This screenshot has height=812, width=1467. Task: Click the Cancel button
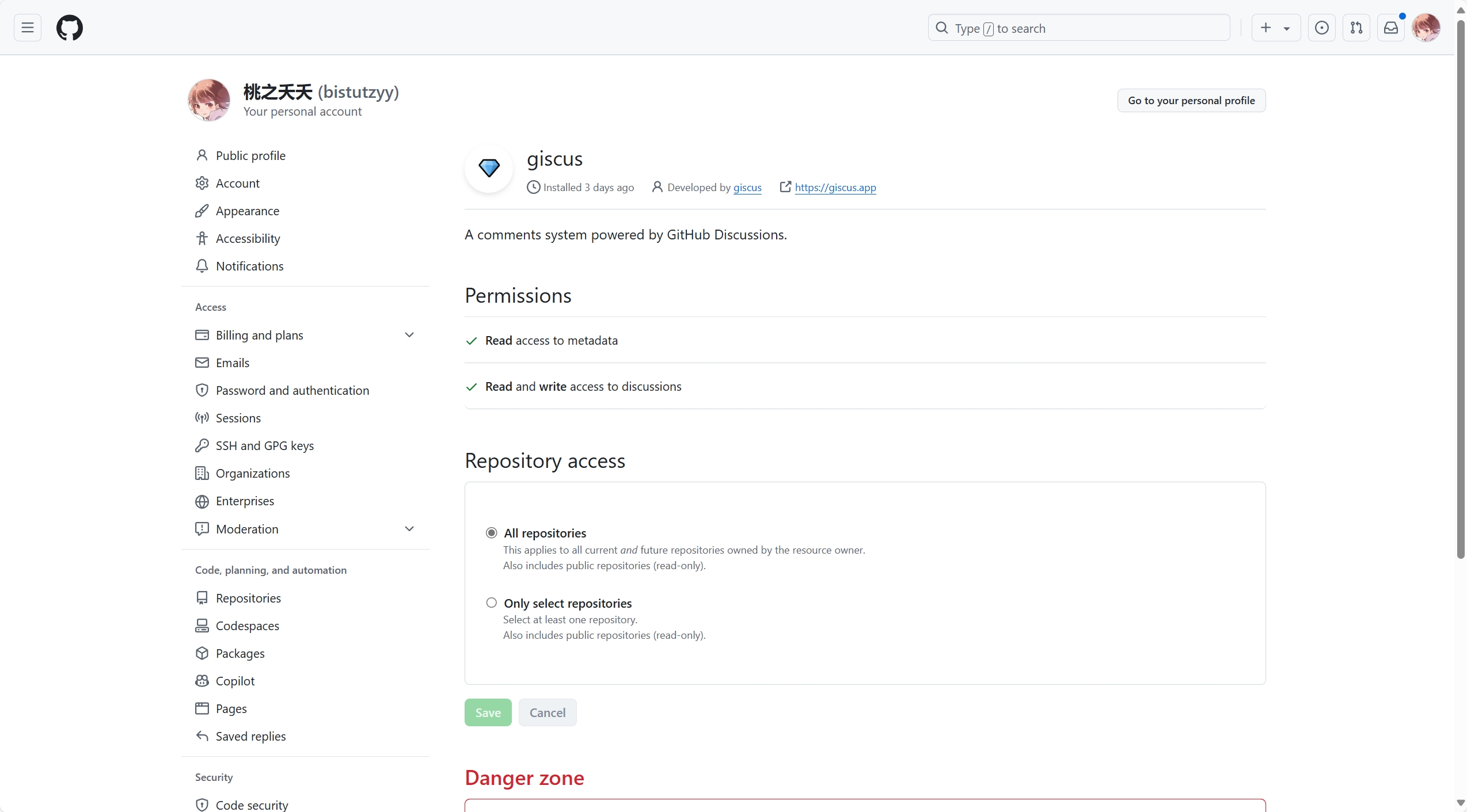(x=548, y=712)
